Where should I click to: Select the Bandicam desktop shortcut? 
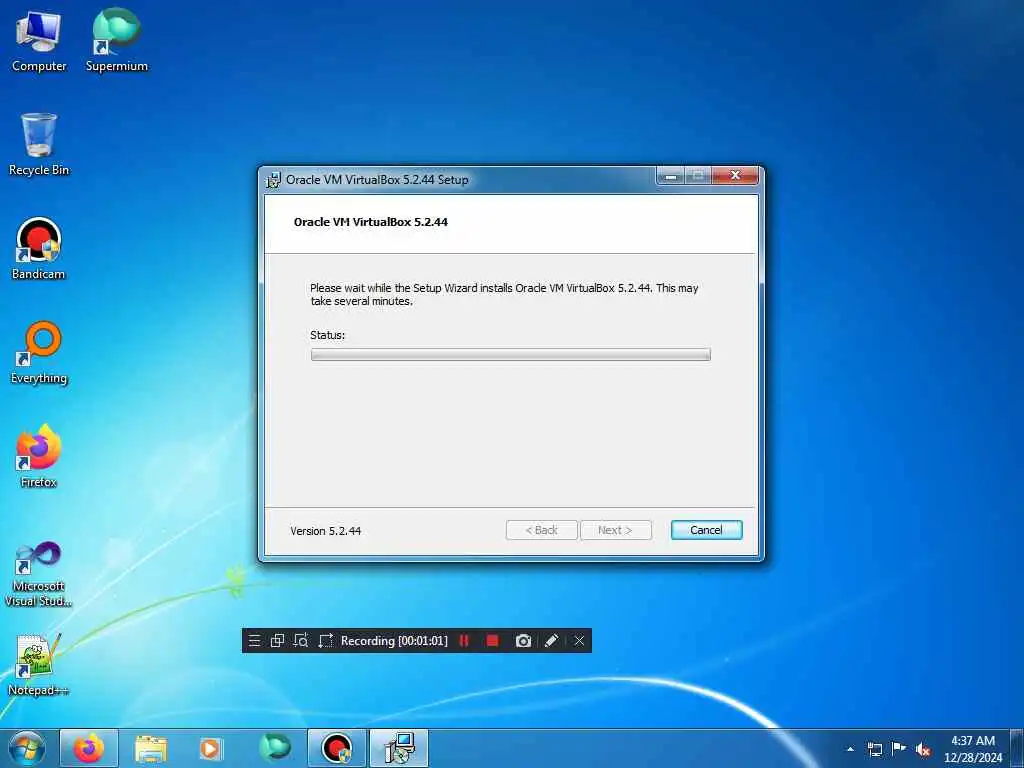tap(39, 249)
